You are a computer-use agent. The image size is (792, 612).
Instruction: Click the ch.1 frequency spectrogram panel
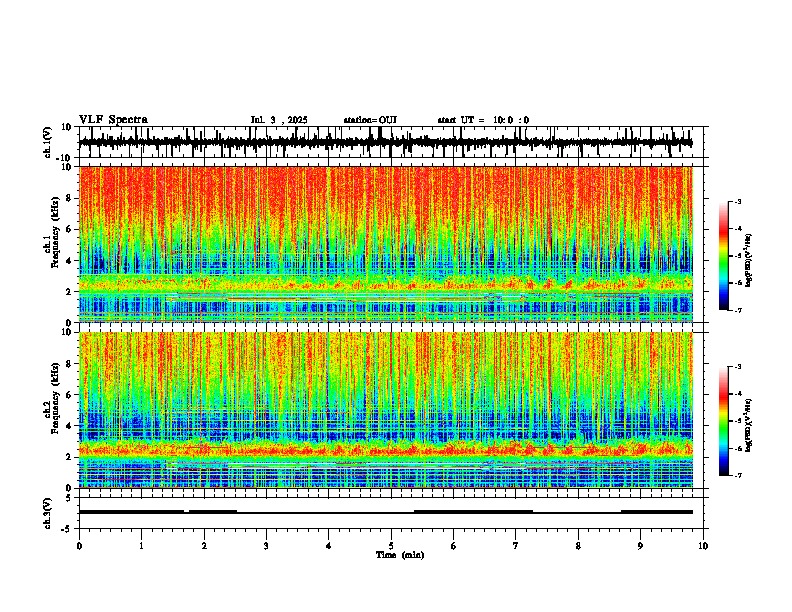point(386,244)
